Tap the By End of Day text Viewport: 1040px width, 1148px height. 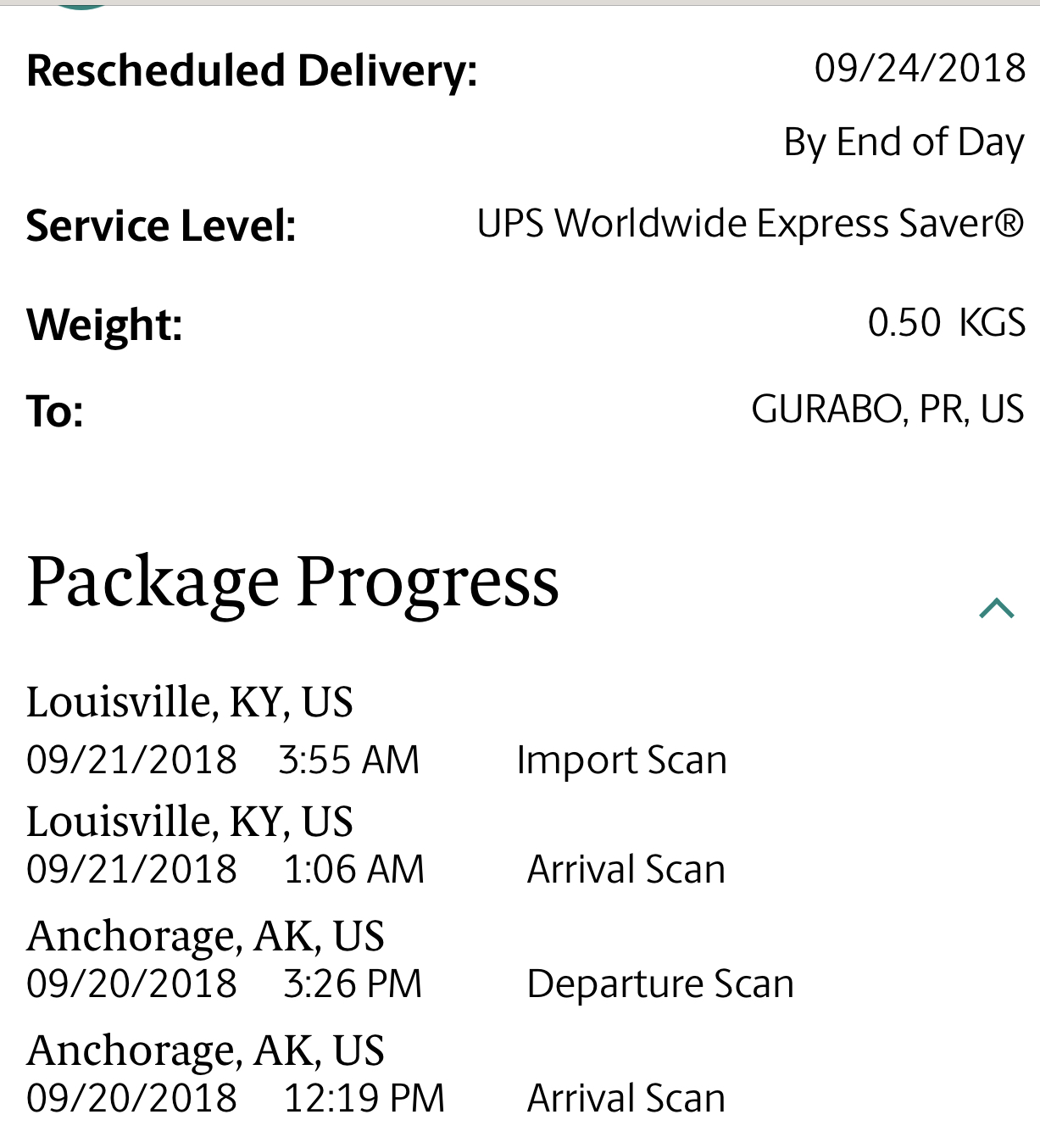coord(904,142)
